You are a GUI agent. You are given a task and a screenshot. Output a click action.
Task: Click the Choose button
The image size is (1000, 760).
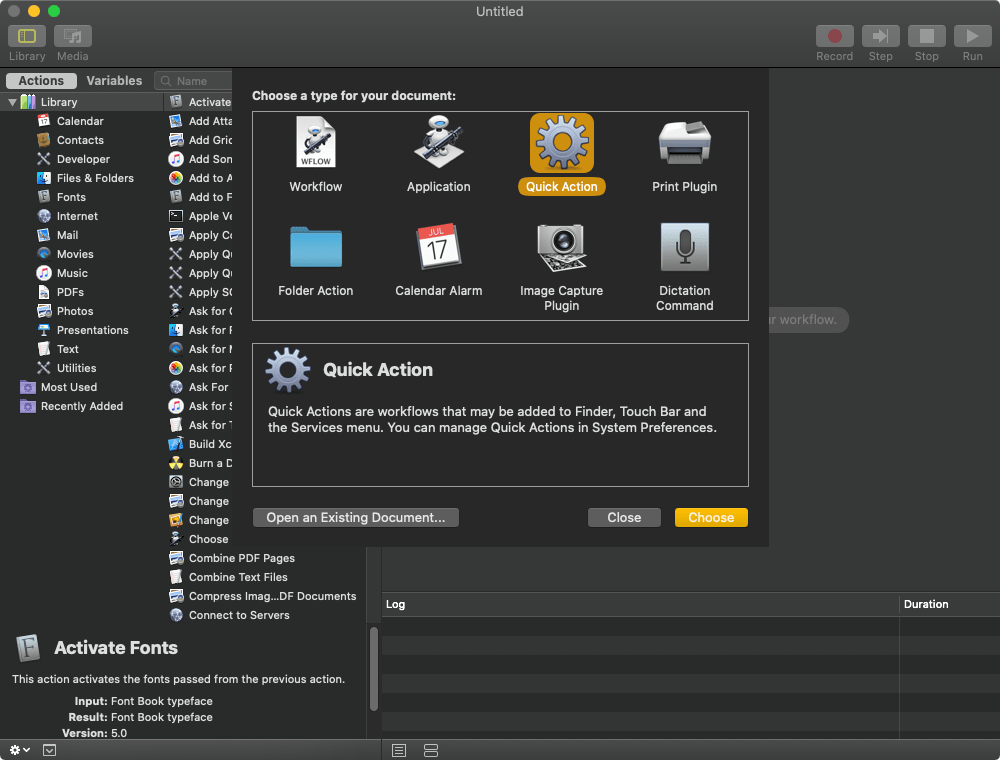point(711,517)
